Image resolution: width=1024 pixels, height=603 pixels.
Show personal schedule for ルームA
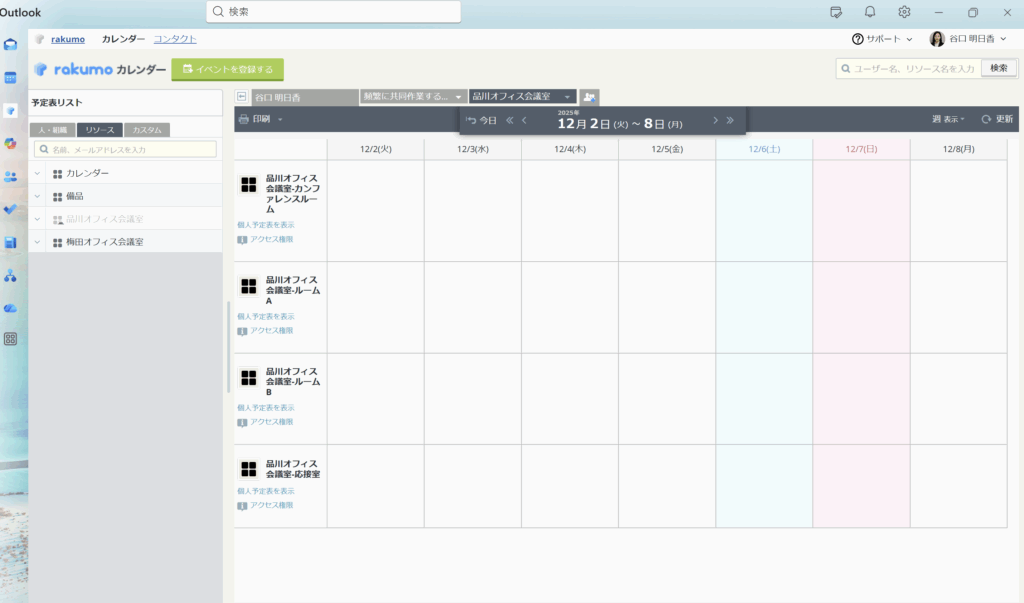pyautogui.click(x=266, y=316)
